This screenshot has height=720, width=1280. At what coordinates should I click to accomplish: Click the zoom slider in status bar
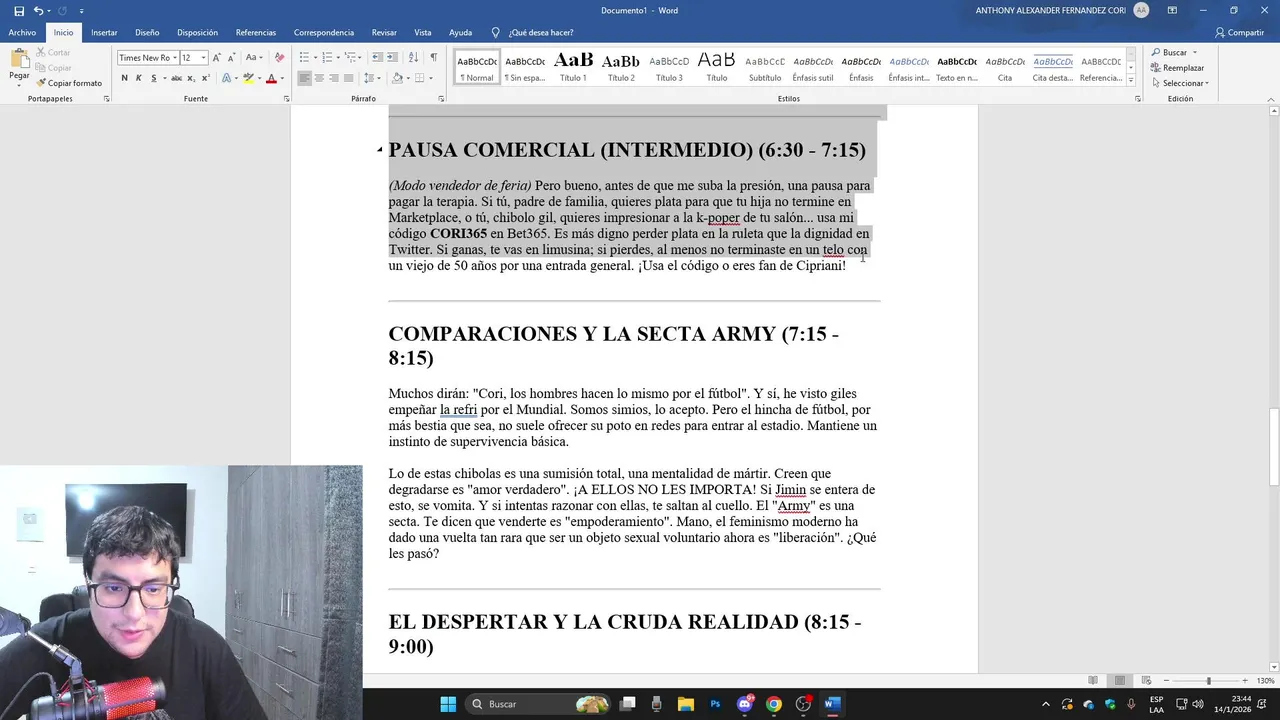click(x=1209, y=681)
